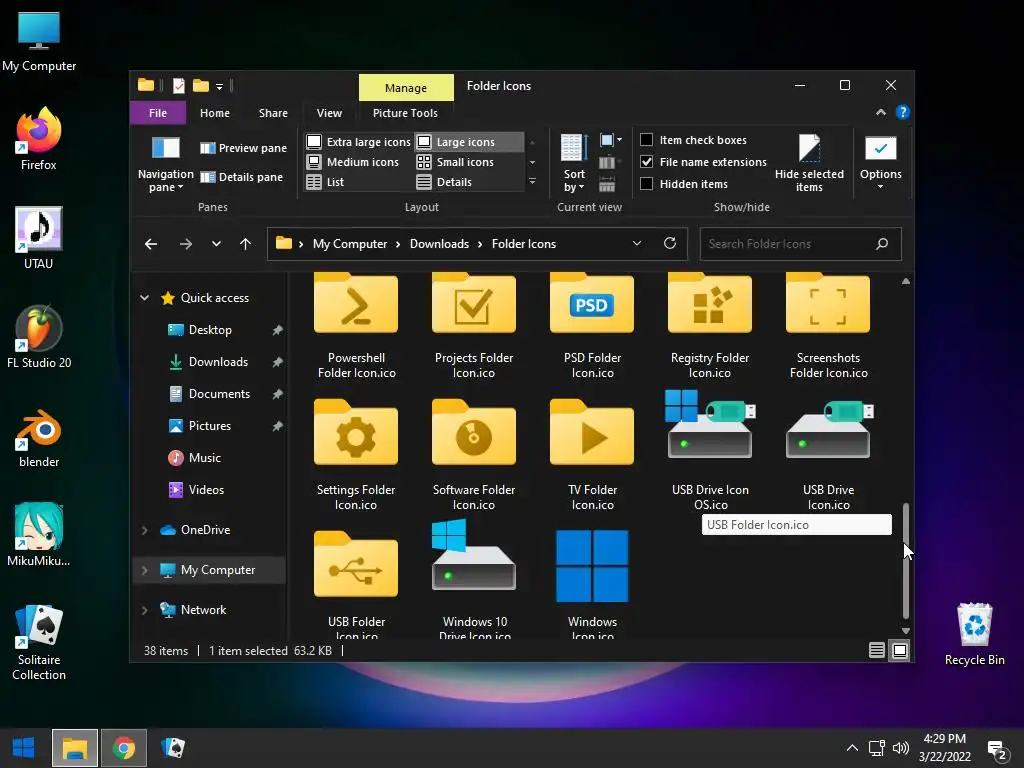Open recent locations dropdown arrow
This screenshot has height=768, width=1024.
[x=216, y=244]
